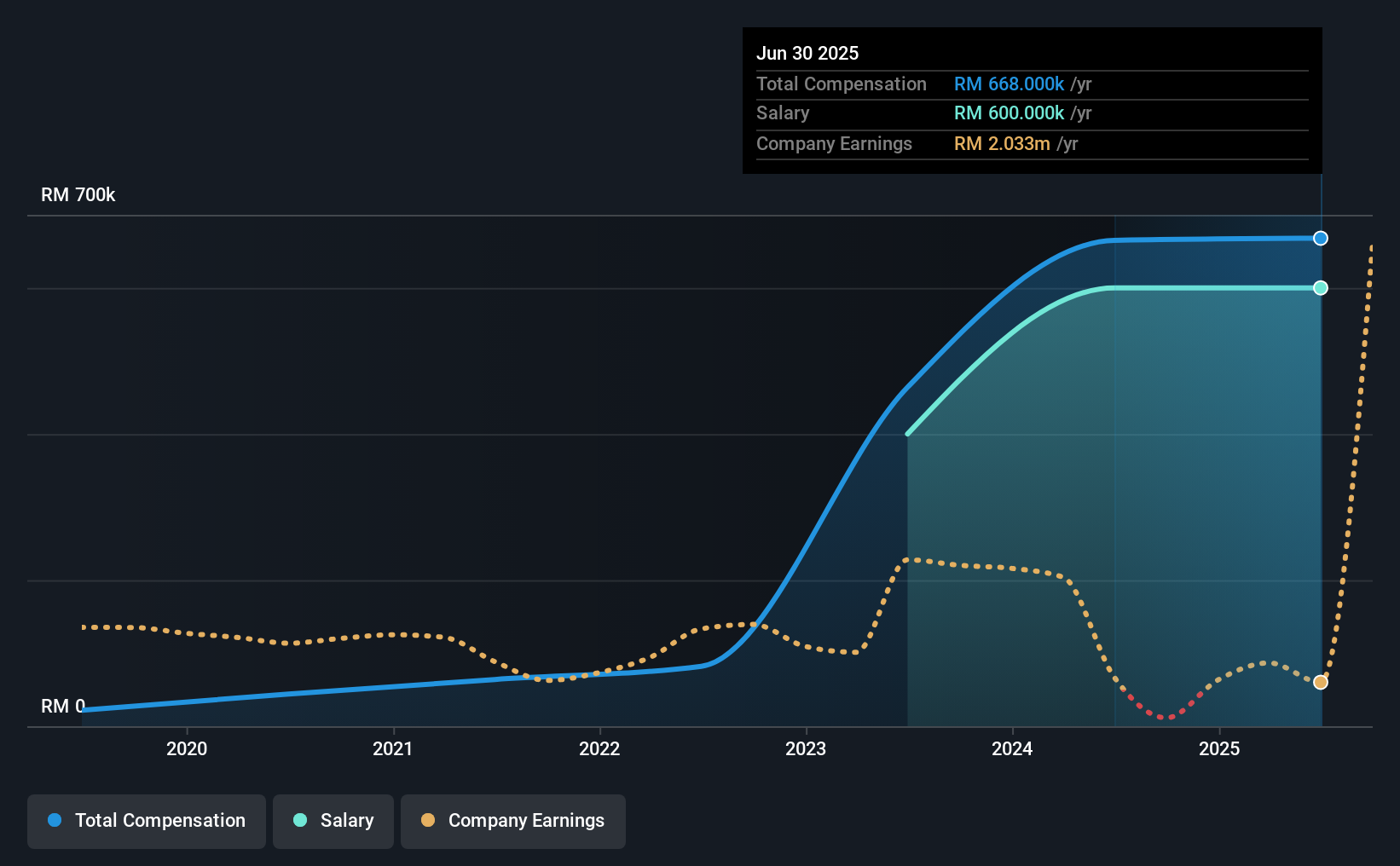Click the 2022 x-axis label
1400x866 pixels.
click(x=599, y=748)
